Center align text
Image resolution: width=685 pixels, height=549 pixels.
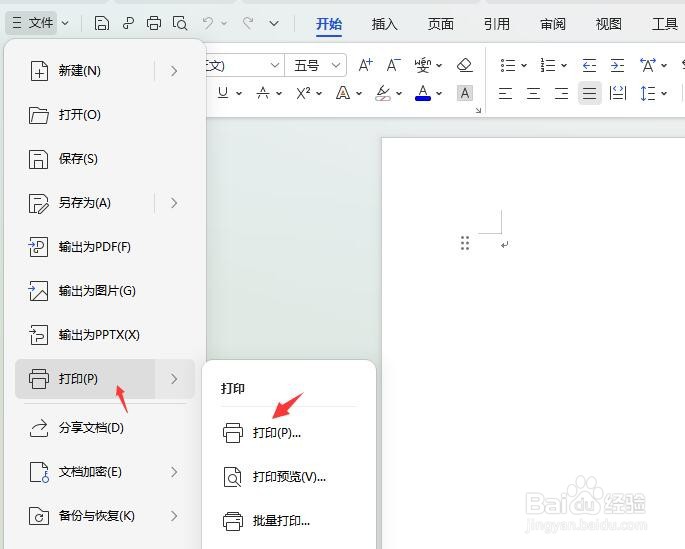533,93
